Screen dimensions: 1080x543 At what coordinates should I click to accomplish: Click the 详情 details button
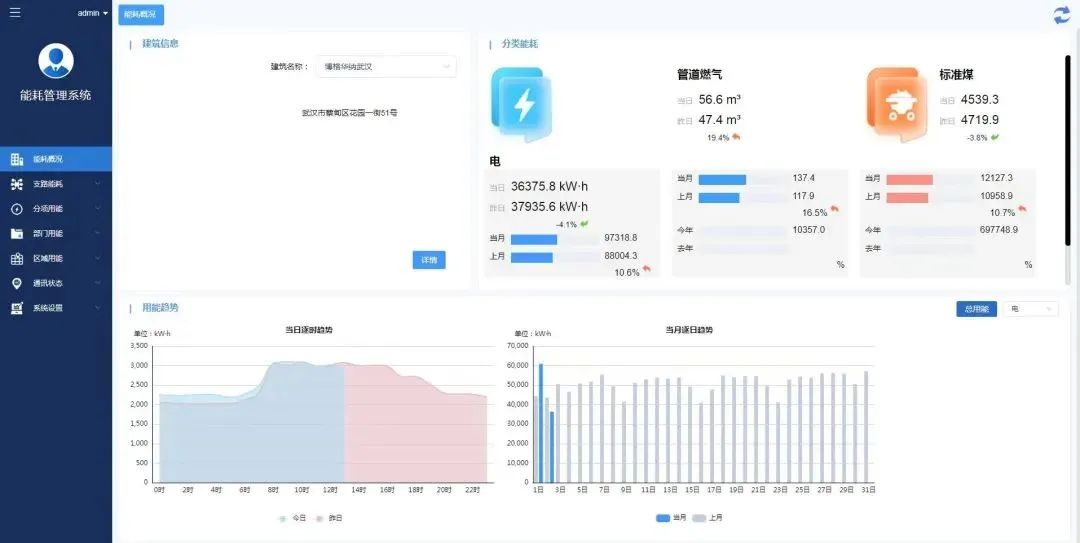(x=429, y=260)
